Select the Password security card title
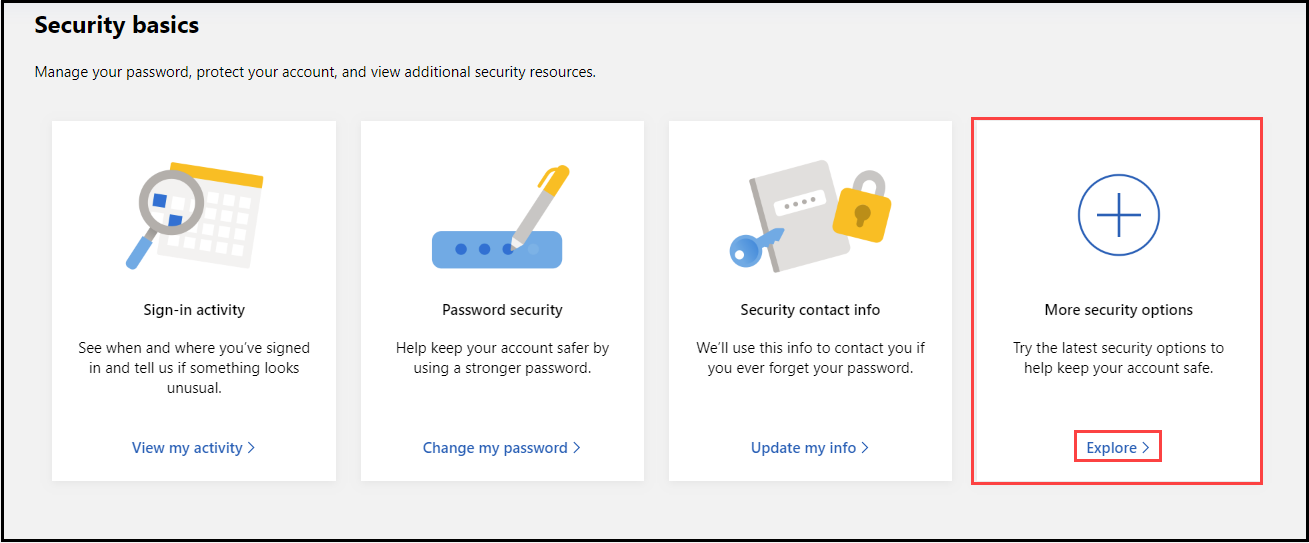The width and height of the screenshot is (1309, 543). 502,310
